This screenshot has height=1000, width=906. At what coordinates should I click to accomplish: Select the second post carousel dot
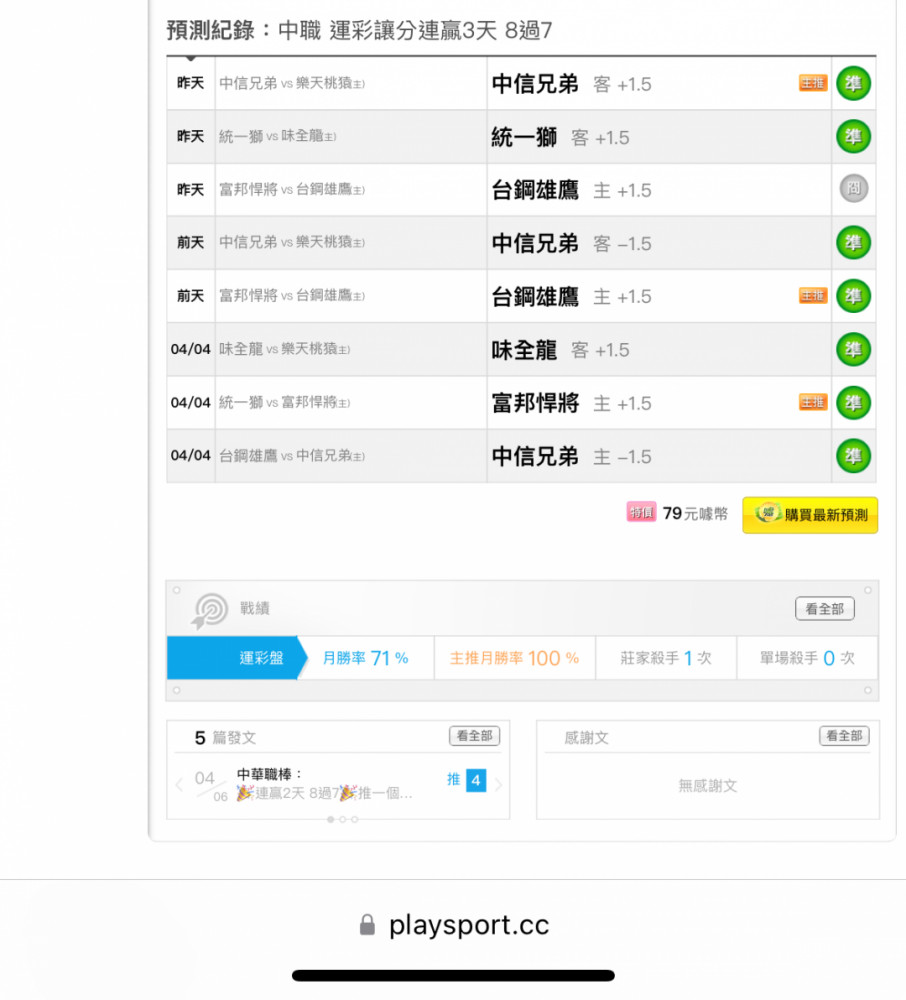(342, 820)
